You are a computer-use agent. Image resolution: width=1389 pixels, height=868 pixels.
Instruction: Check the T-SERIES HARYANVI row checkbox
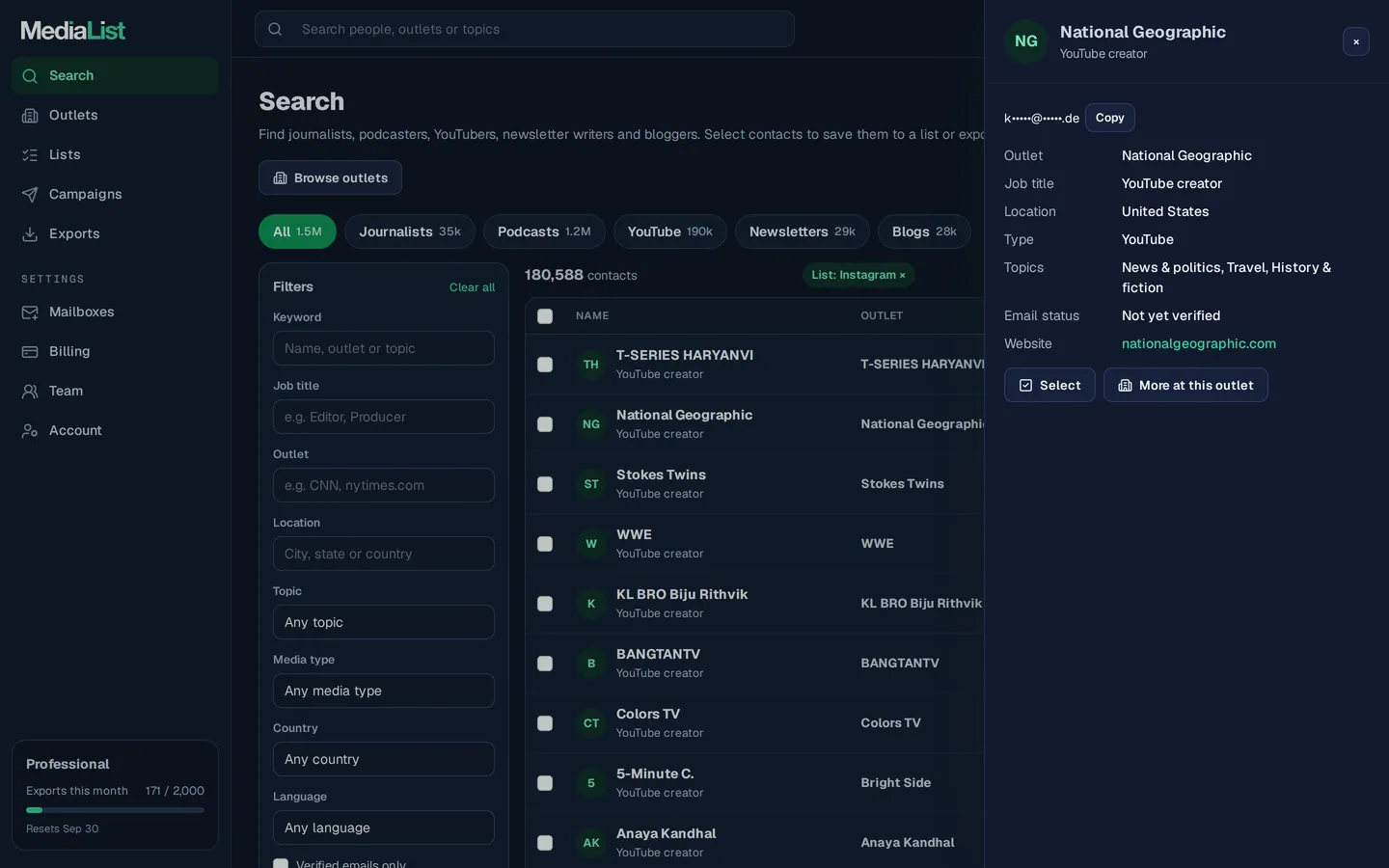[x=545, y=365]
